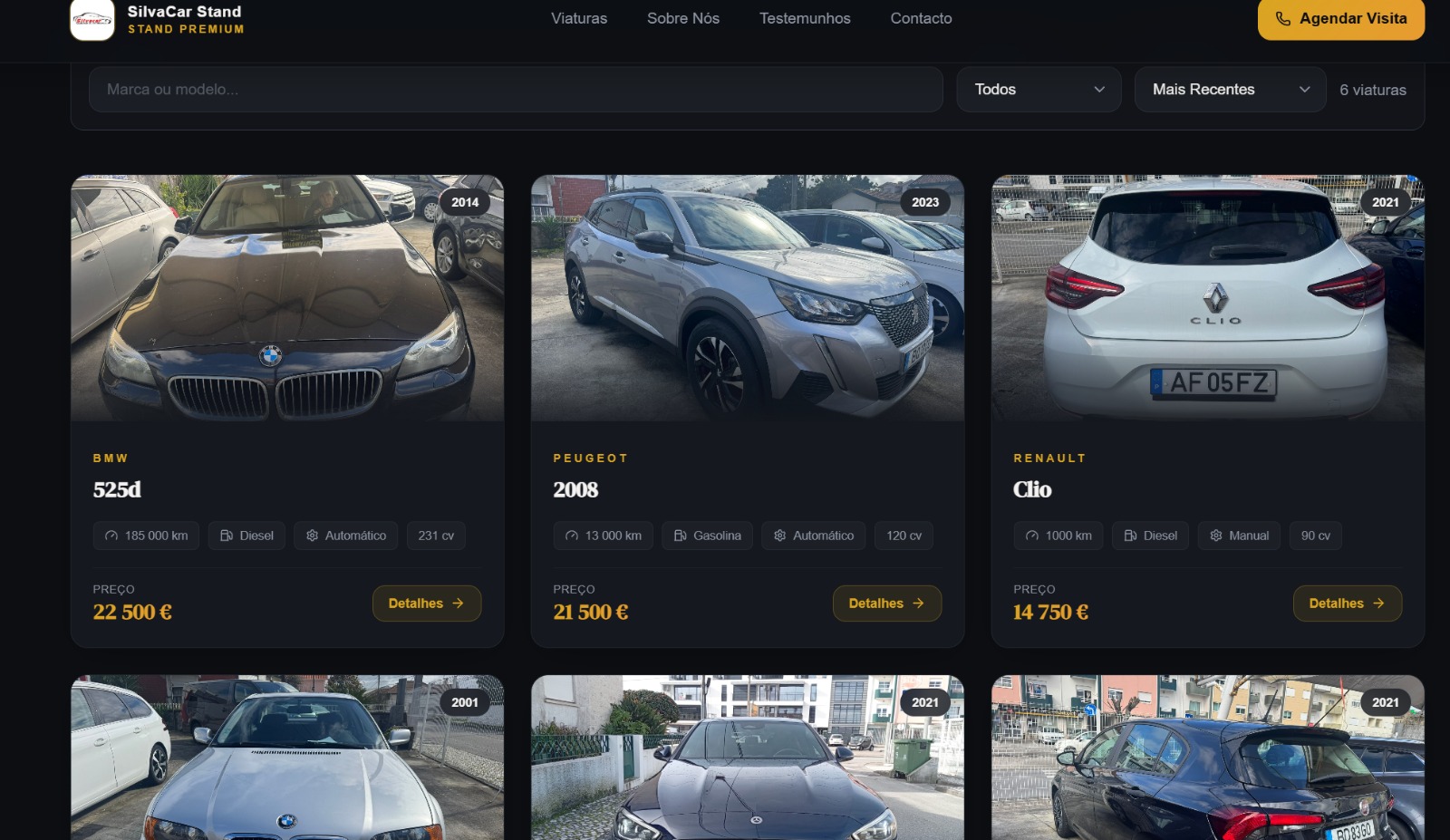The height and width of the screenshot is (840, 1450).
Task: Click the phone icon in Agendar Visita
Action: coord(1282,19)
